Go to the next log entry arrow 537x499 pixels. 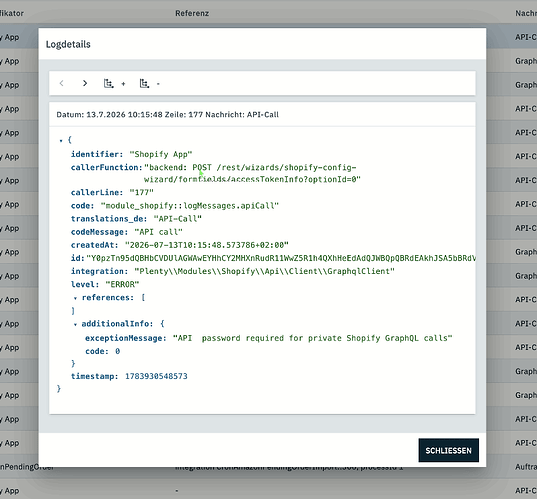click(85, 83)
